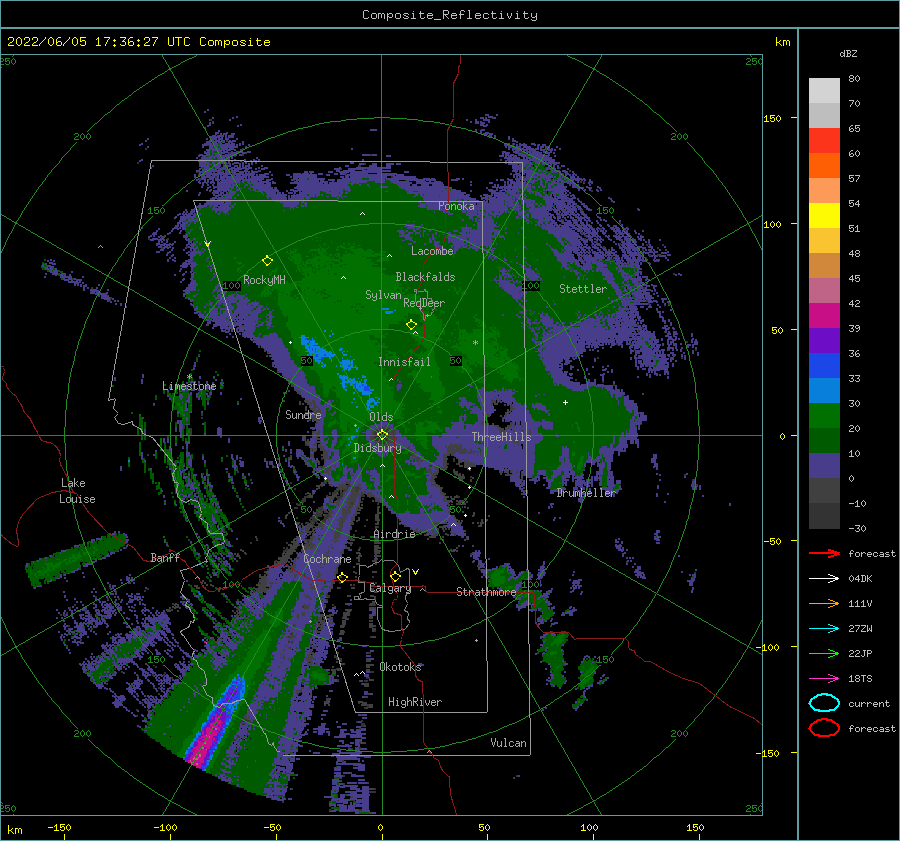Select the 39-42 dBZ magenta swatch
The width and height of the screenshot is (900, 841).
pos(824,315)
